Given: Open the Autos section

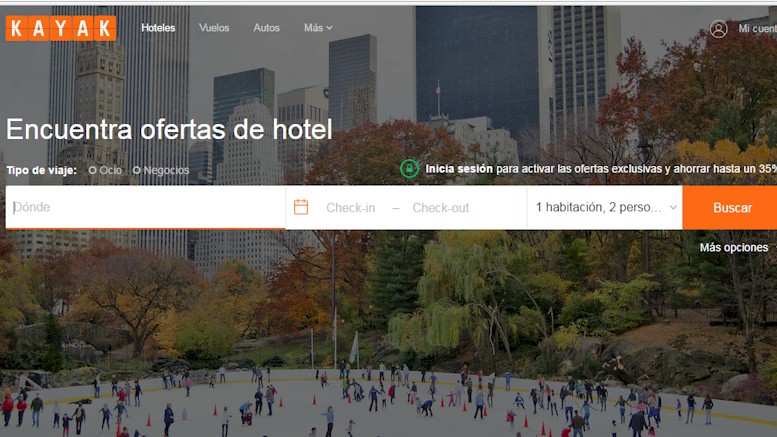Looking at the screenshot, I should pyautogui.click(x=266, y=28).
